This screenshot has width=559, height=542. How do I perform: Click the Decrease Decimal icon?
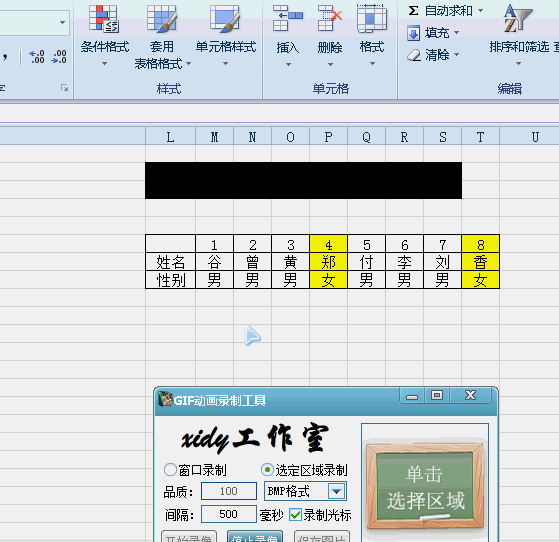point(59,57)
